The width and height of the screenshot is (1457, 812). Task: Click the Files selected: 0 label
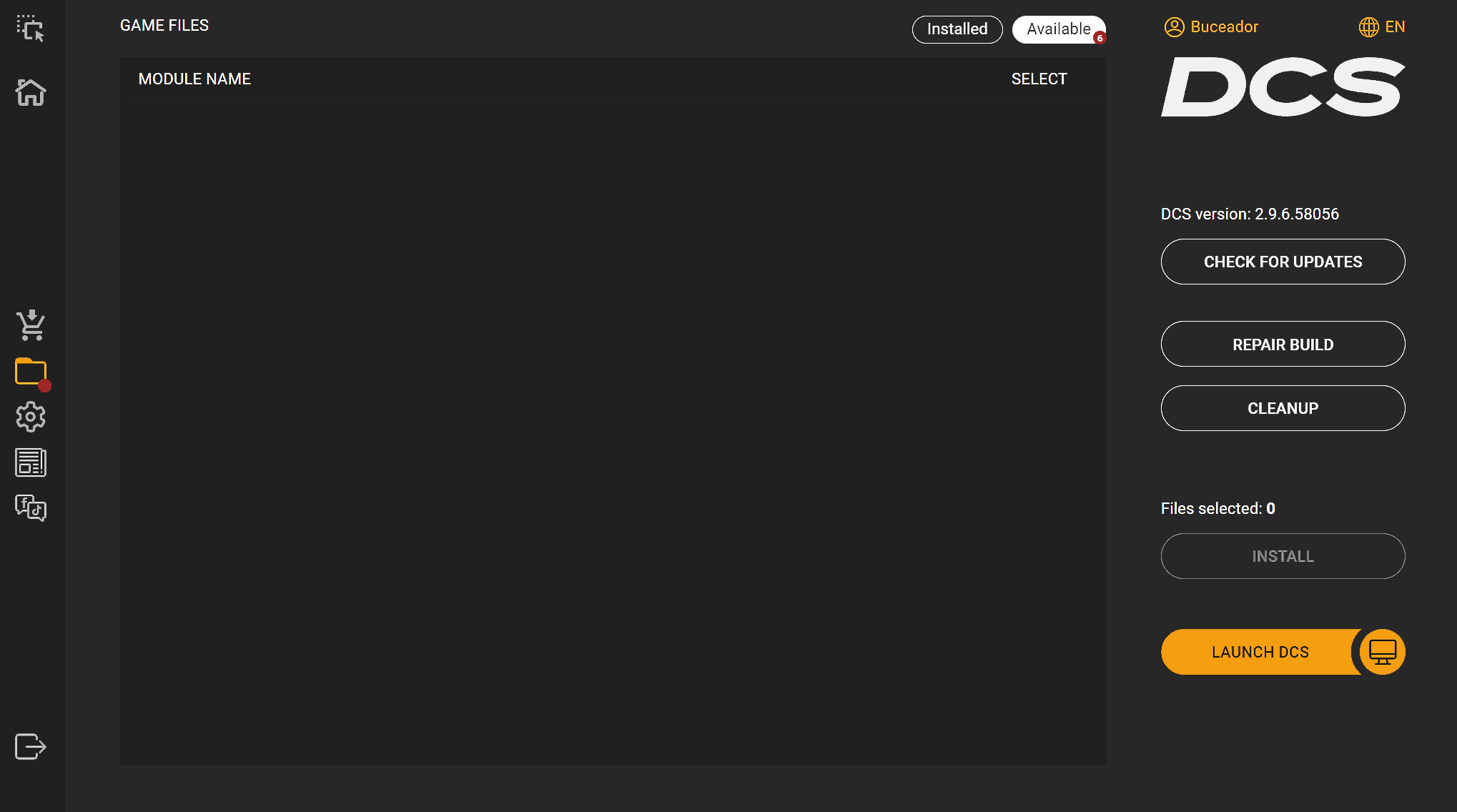click(x=1218, y=508)
